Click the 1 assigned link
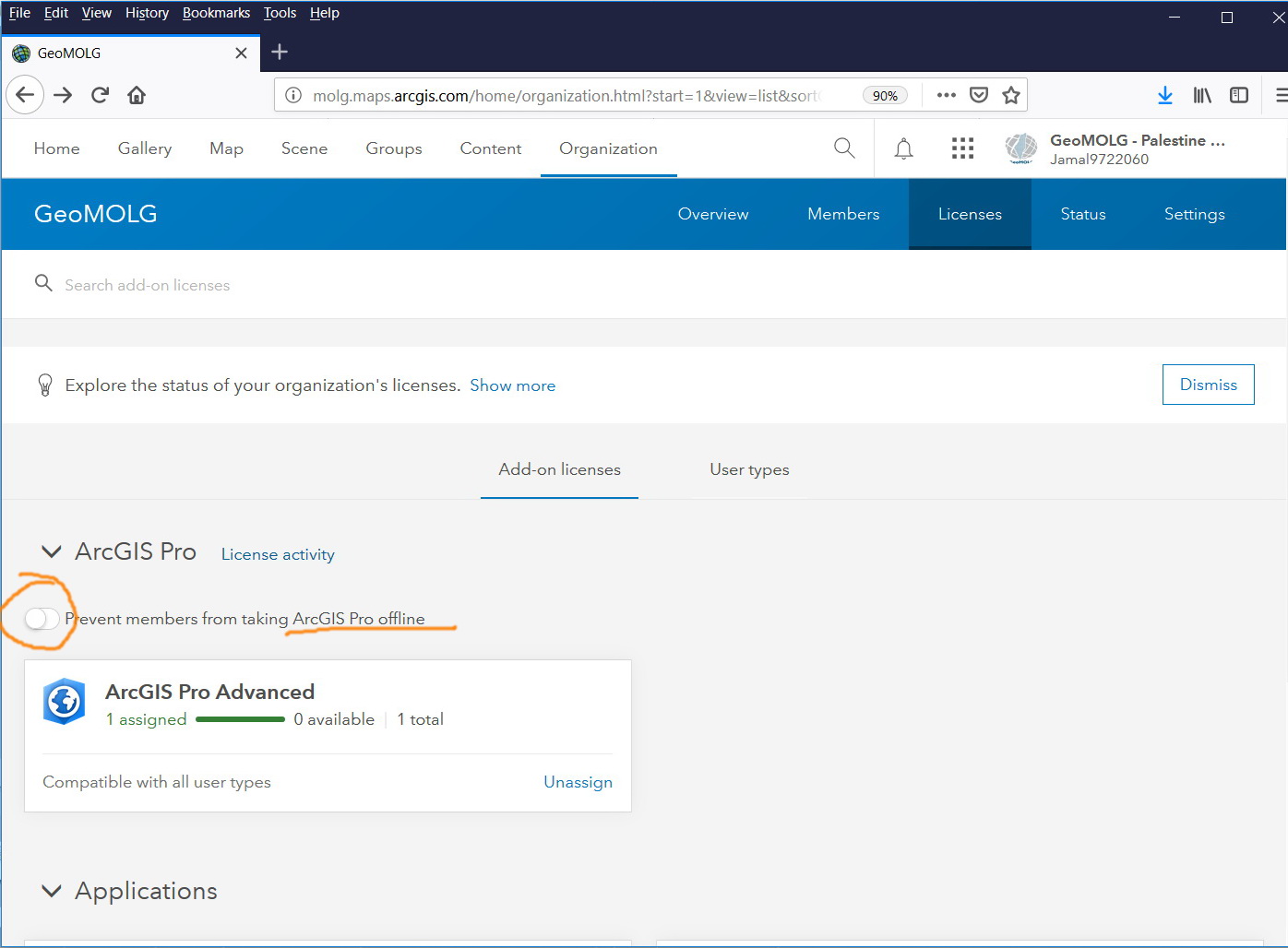This screenshot has height=948, width=1288. point(146,719)
